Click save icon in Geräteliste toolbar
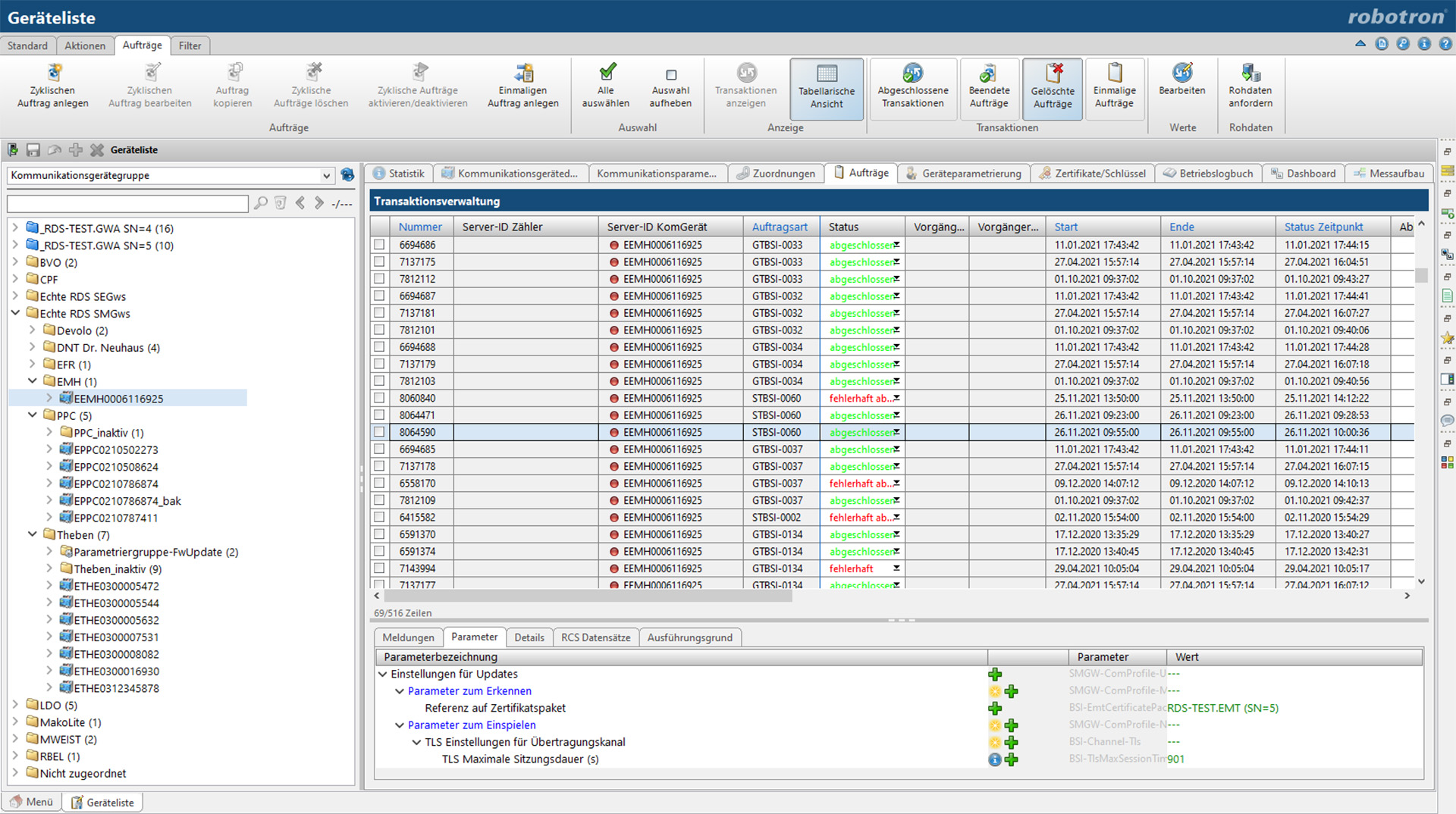This screenshot has height=814, width=1456. (x=33, y=150)
